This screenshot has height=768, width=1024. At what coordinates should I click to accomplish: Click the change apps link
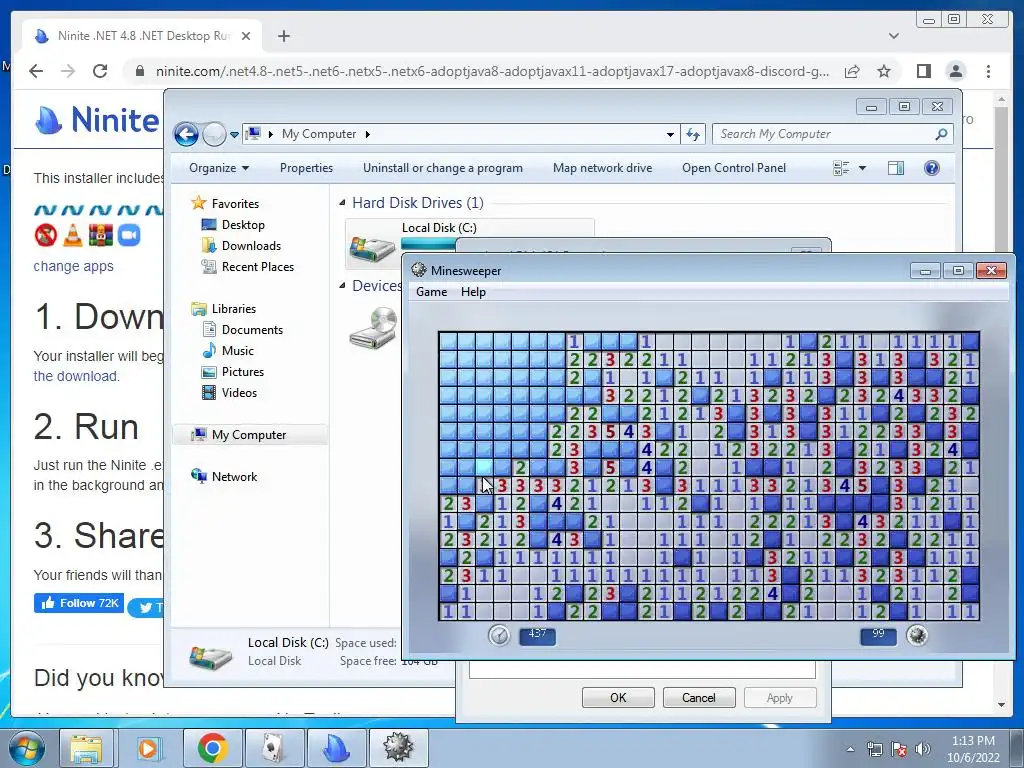click(73, 266)
